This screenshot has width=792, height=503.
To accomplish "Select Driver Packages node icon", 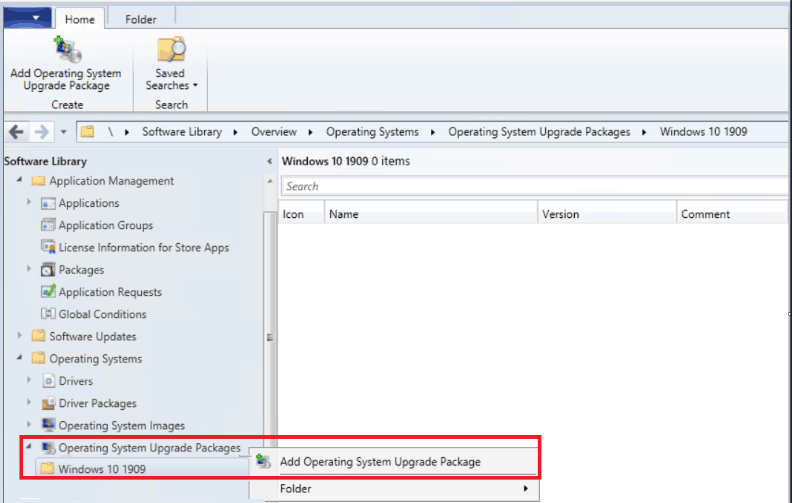I will [48, 403].
